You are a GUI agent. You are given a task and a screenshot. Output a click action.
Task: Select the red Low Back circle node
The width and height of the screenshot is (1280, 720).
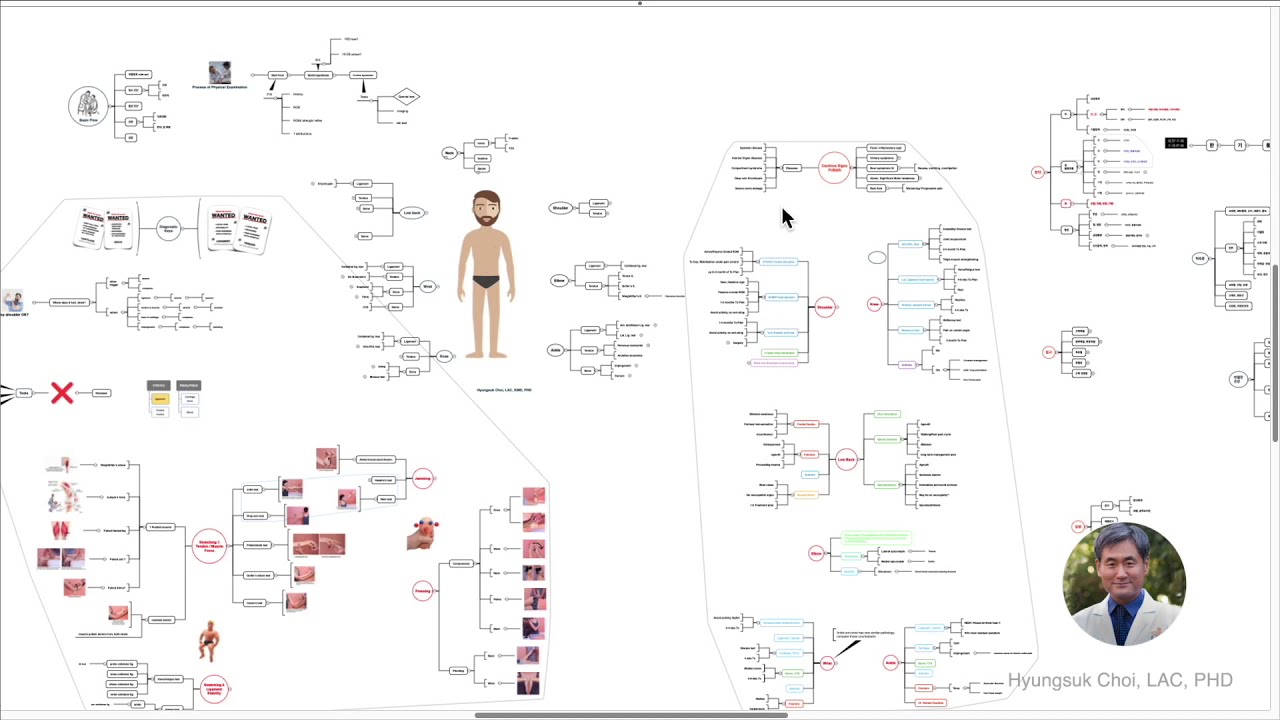click(846, 460)
